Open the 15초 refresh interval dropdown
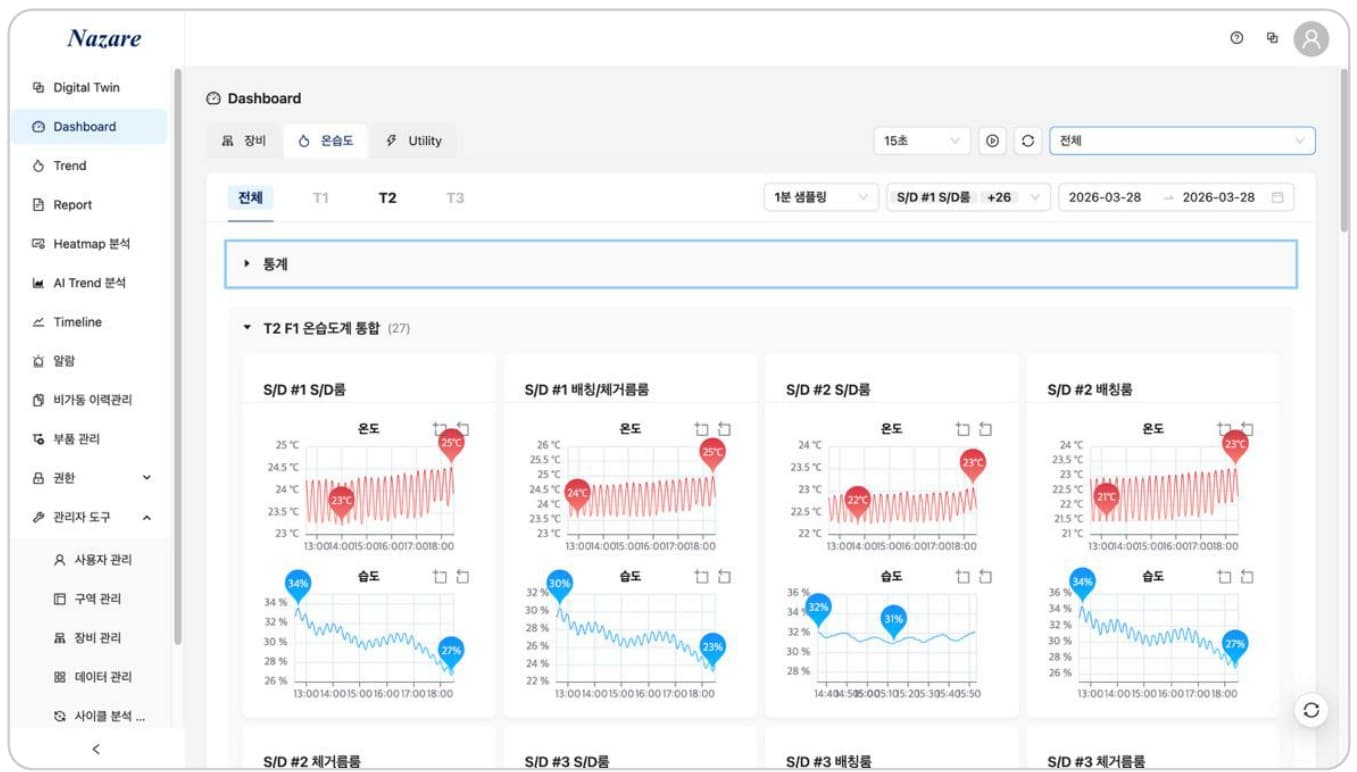 (922, 141)
